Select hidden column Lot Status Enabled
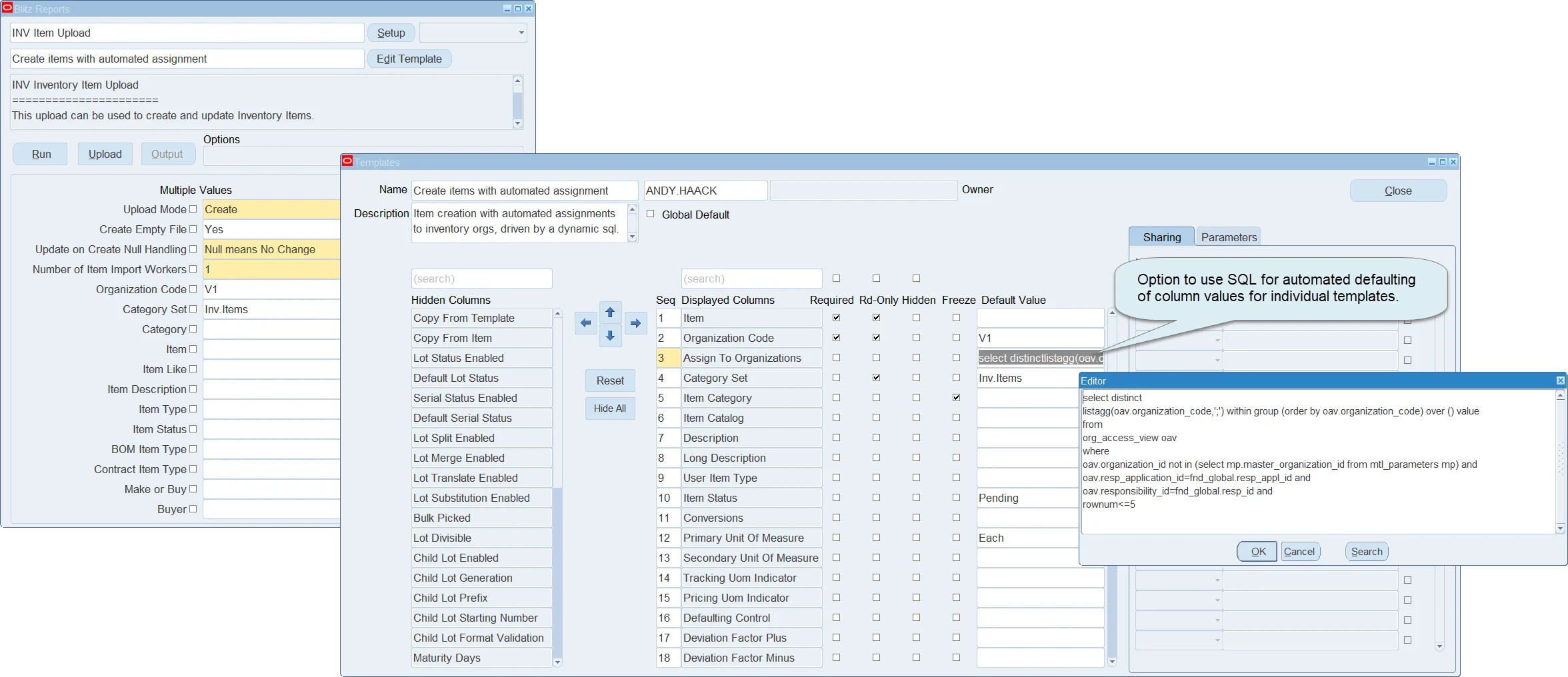Viewport: 1568px width, 677px height. pos(481,358)
